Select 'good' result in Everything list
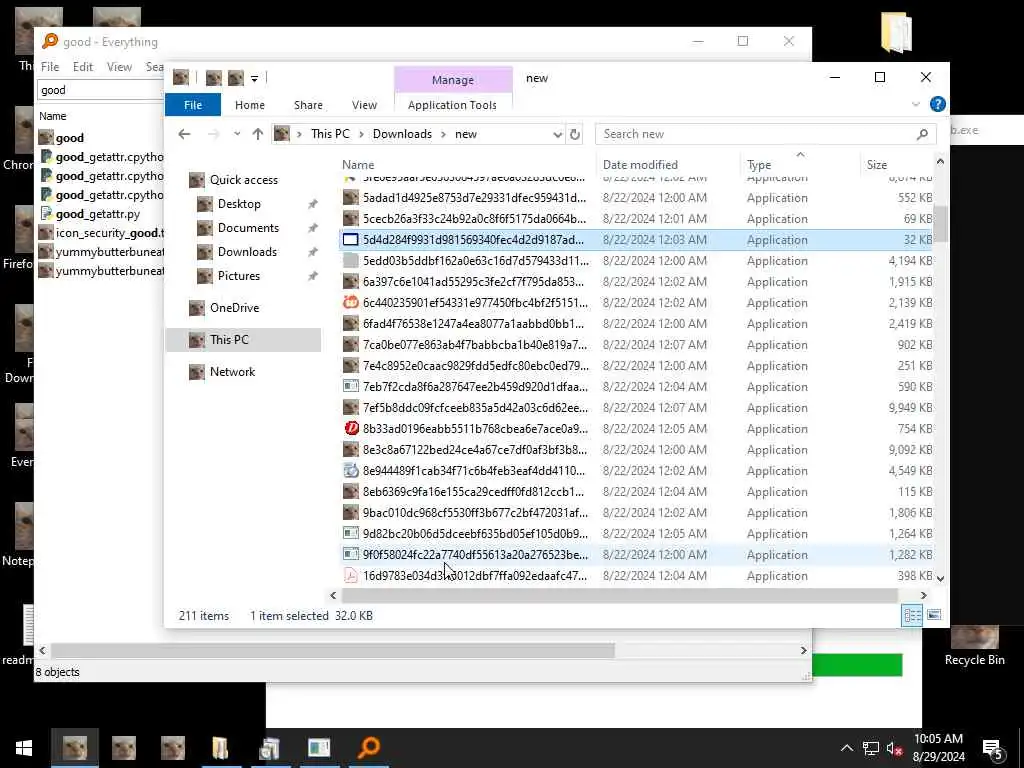This screenshot has height=768, width=1024. click(x=69, y=138)
